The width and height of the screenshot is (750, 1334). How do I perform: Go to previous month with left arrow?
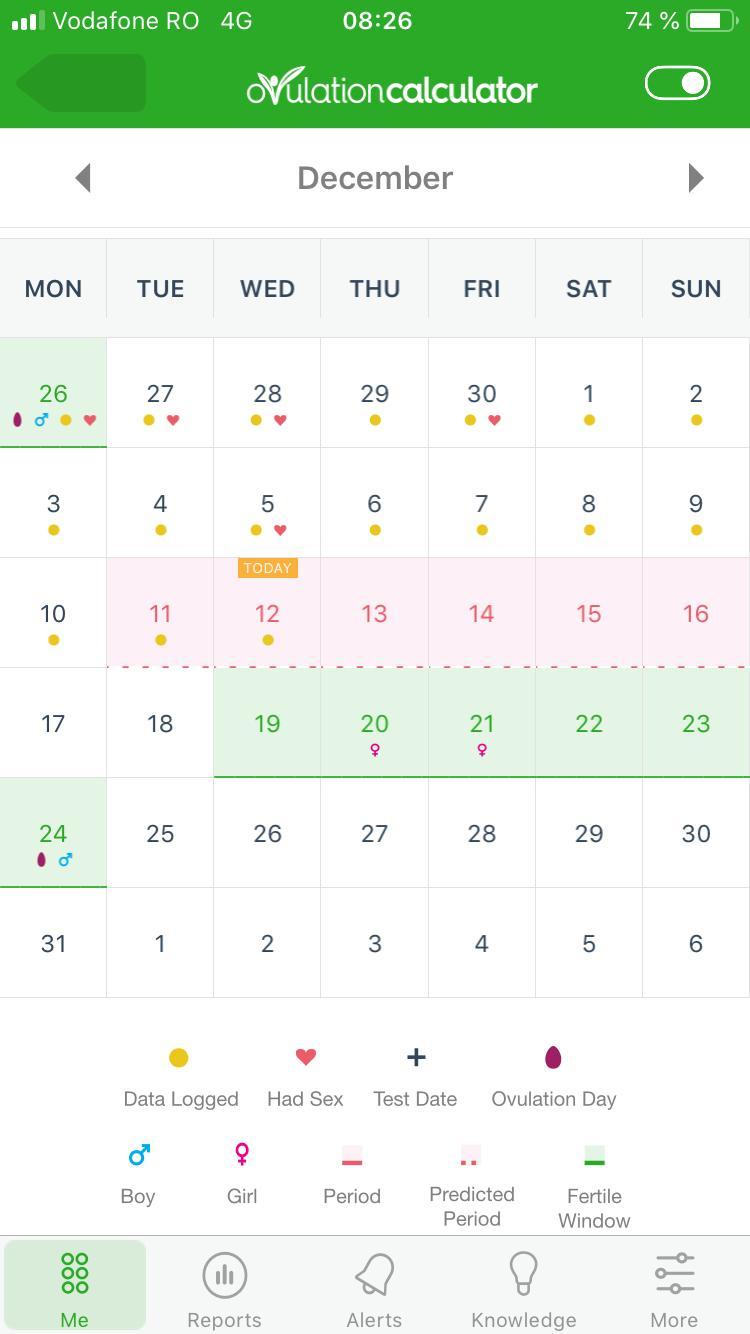83,178
